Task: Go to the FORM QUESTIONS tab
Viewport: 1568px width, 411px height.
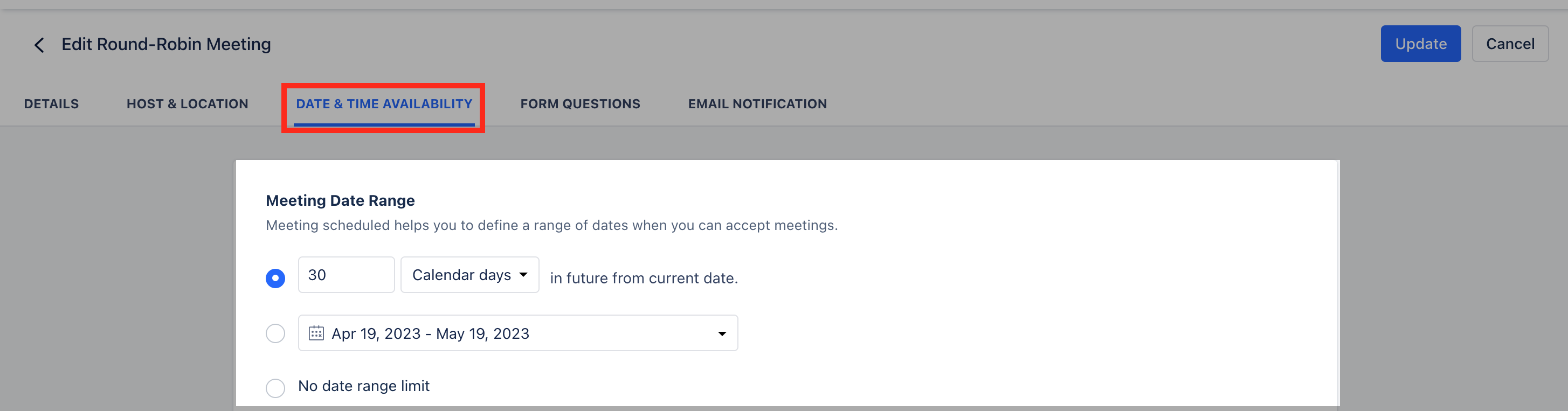Action: [579, 103]
